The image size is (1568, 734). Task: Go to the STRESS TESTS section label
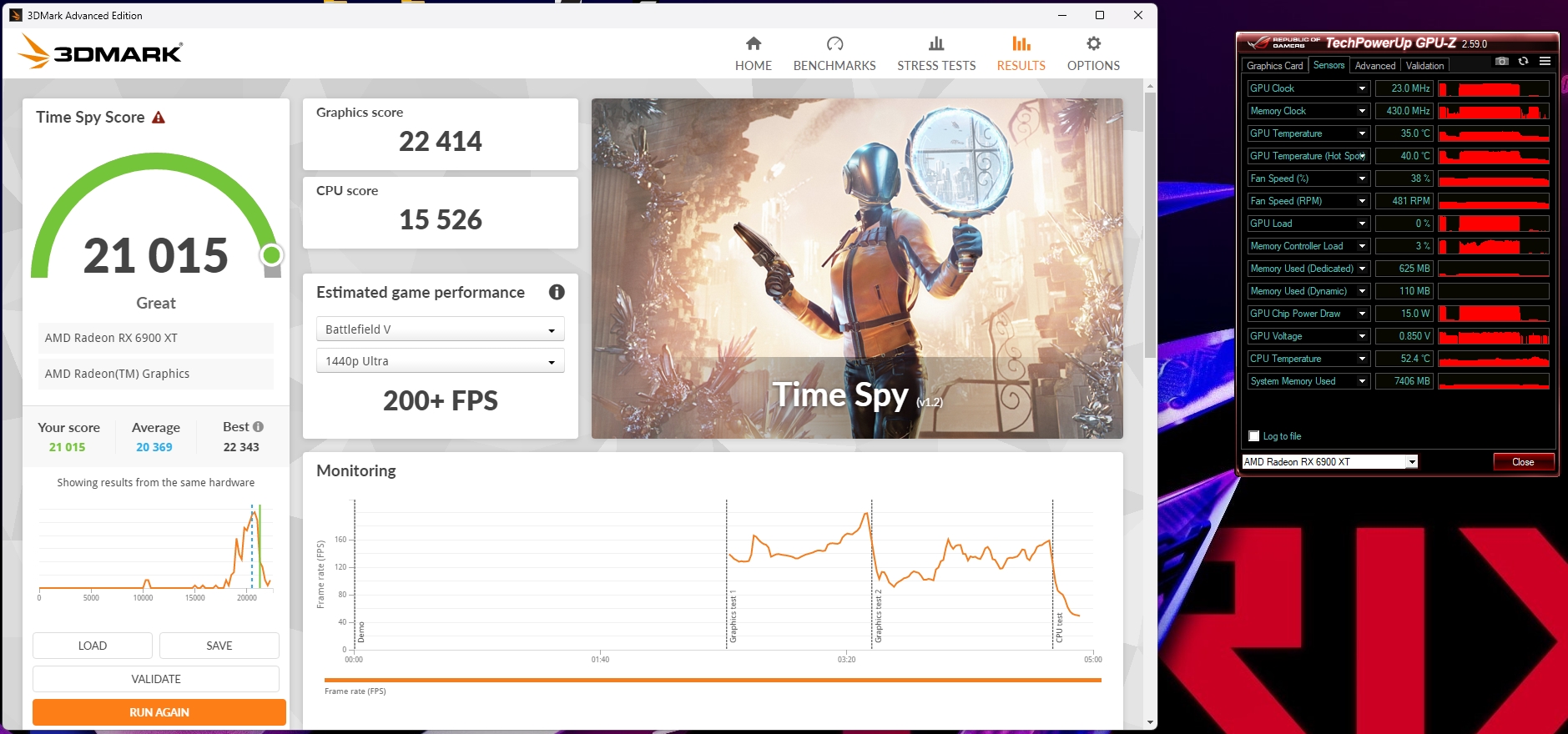coord(936,66)
